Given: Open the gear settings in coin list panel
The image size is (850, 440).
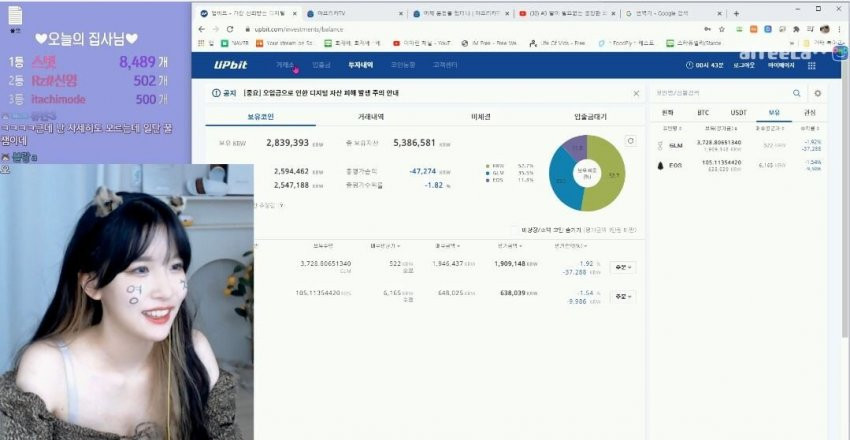Looking at the screenshot, I should [817, 93].
